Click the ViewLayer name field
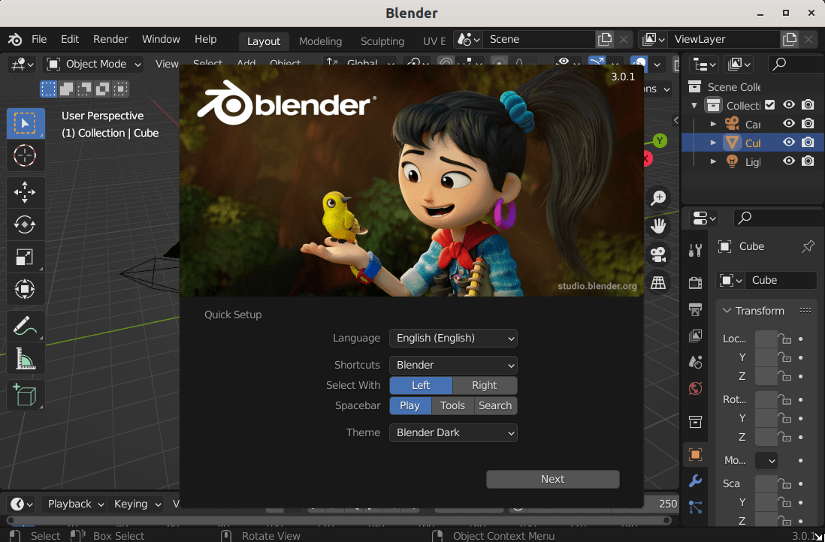This screenshot has width=825, height=542. 723,39
